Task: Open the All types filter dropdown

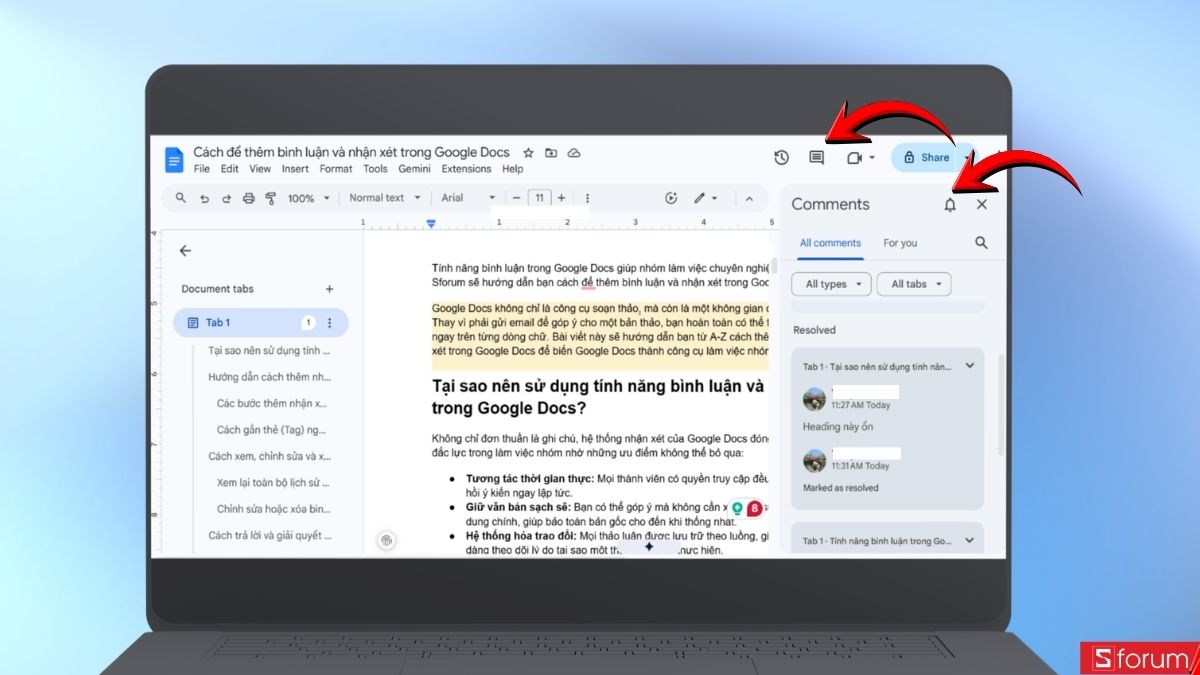Action: click(832, 284)
